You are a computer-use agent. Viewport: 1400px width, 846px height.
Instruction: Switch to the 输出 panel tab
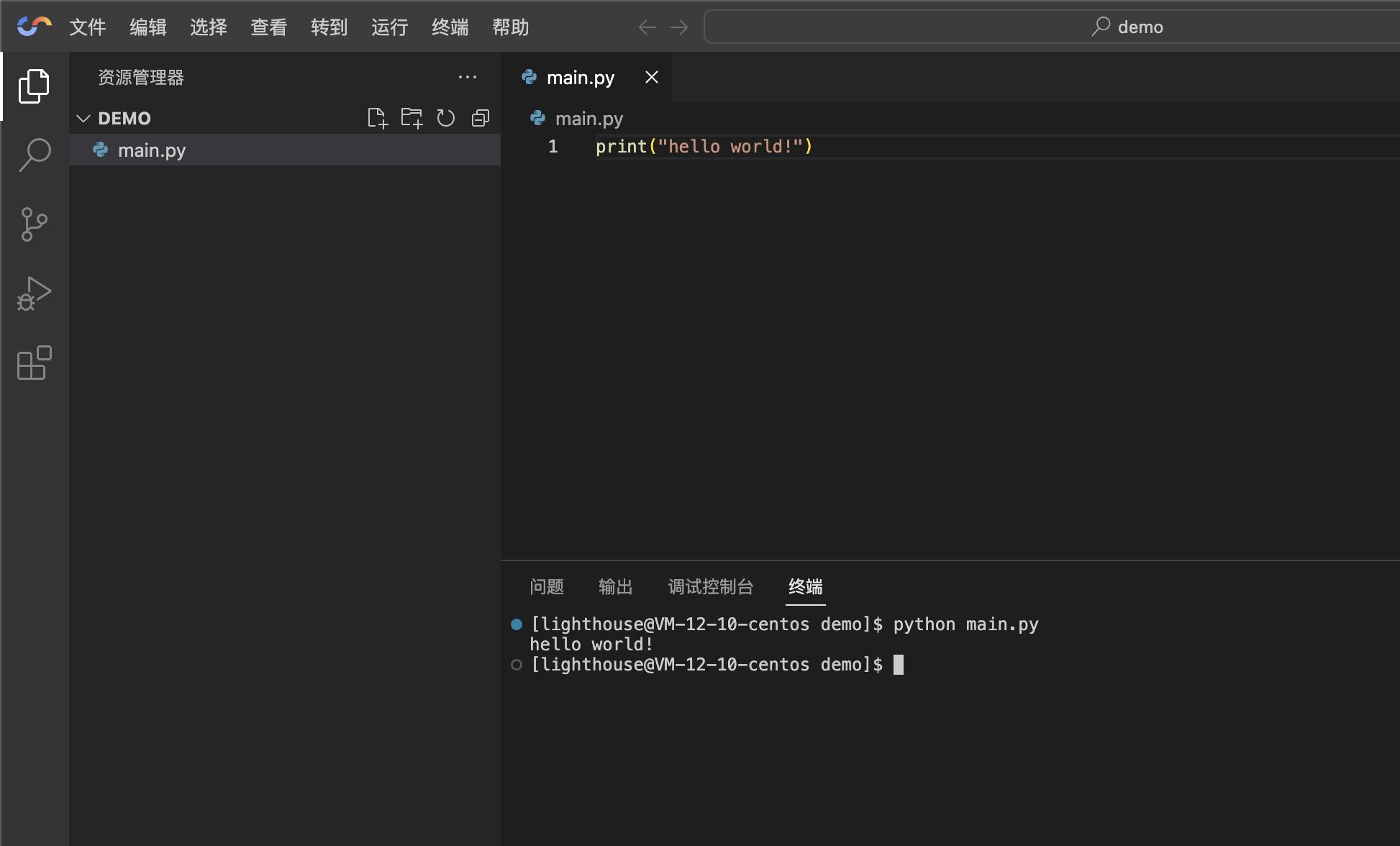pyautogui.click(x=616, y=587)
